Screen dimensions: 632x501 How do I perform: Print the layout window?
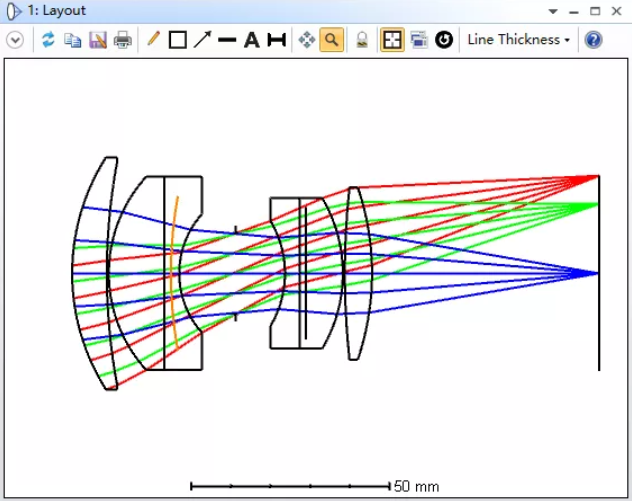[122, 40]
